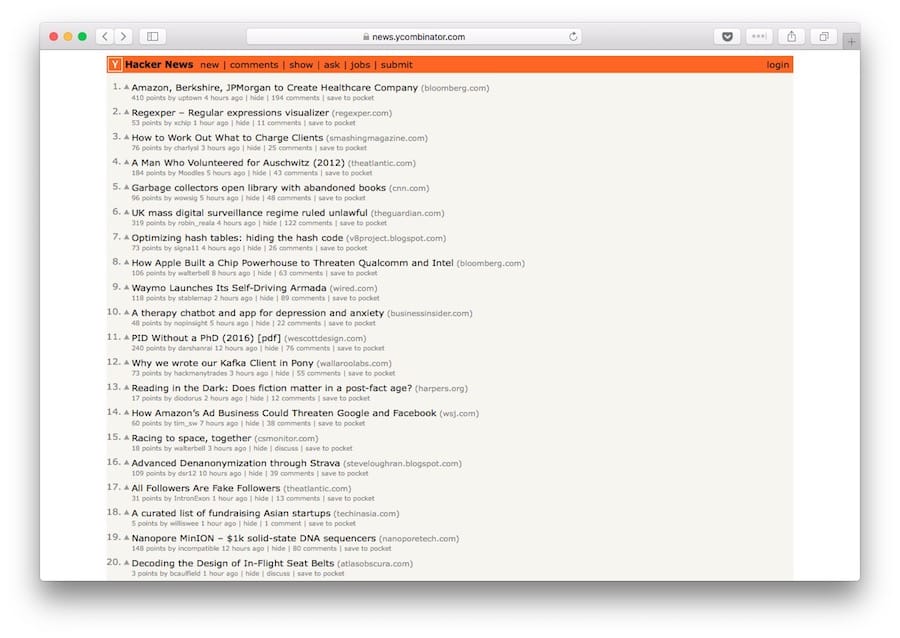
Task: Upvote the Waymo self-driving story
Action: (x=126, y=287)
